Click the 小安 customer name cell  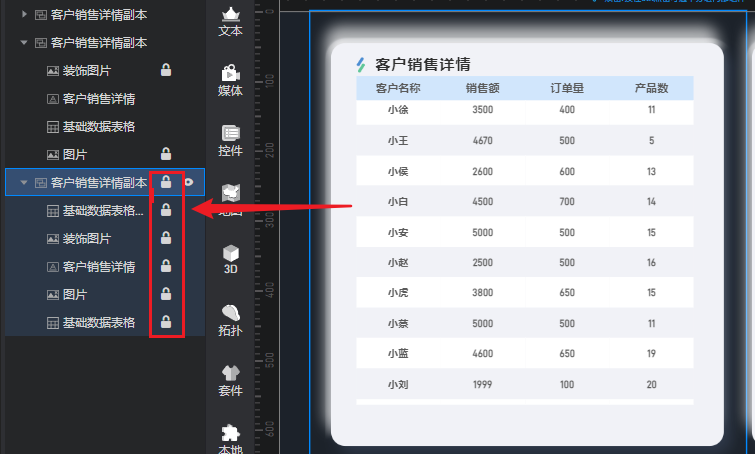coord(398,233)
